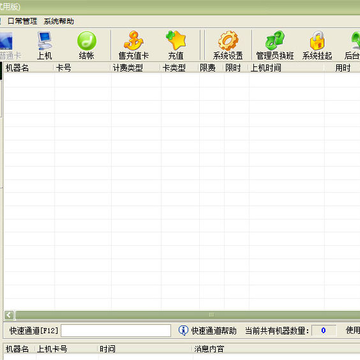This screenshot has width=360, height=360.
Task: Click the 用时 column header
Action: click(342, 68)
